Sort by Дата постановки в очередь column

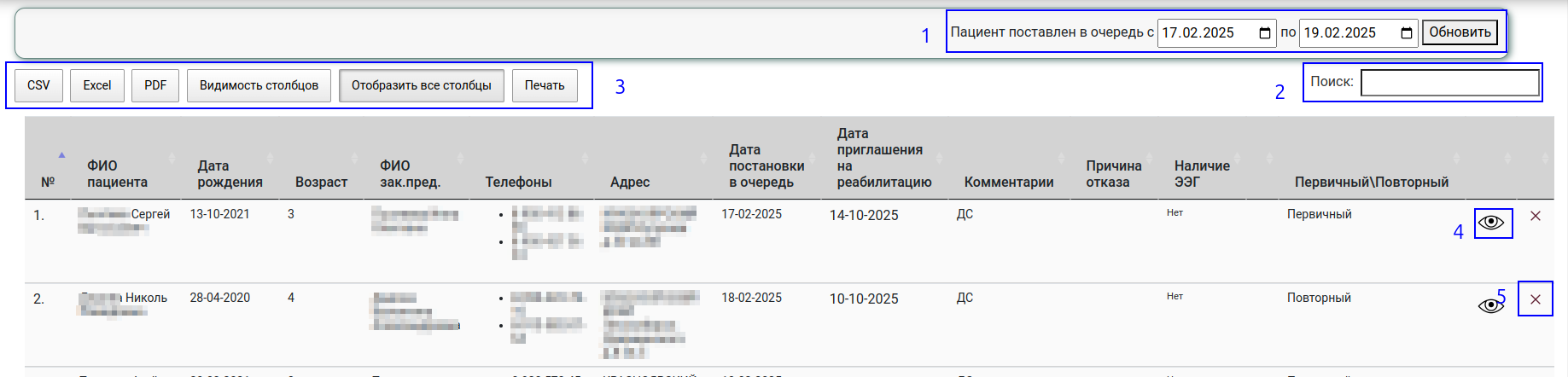coord(766,165)
